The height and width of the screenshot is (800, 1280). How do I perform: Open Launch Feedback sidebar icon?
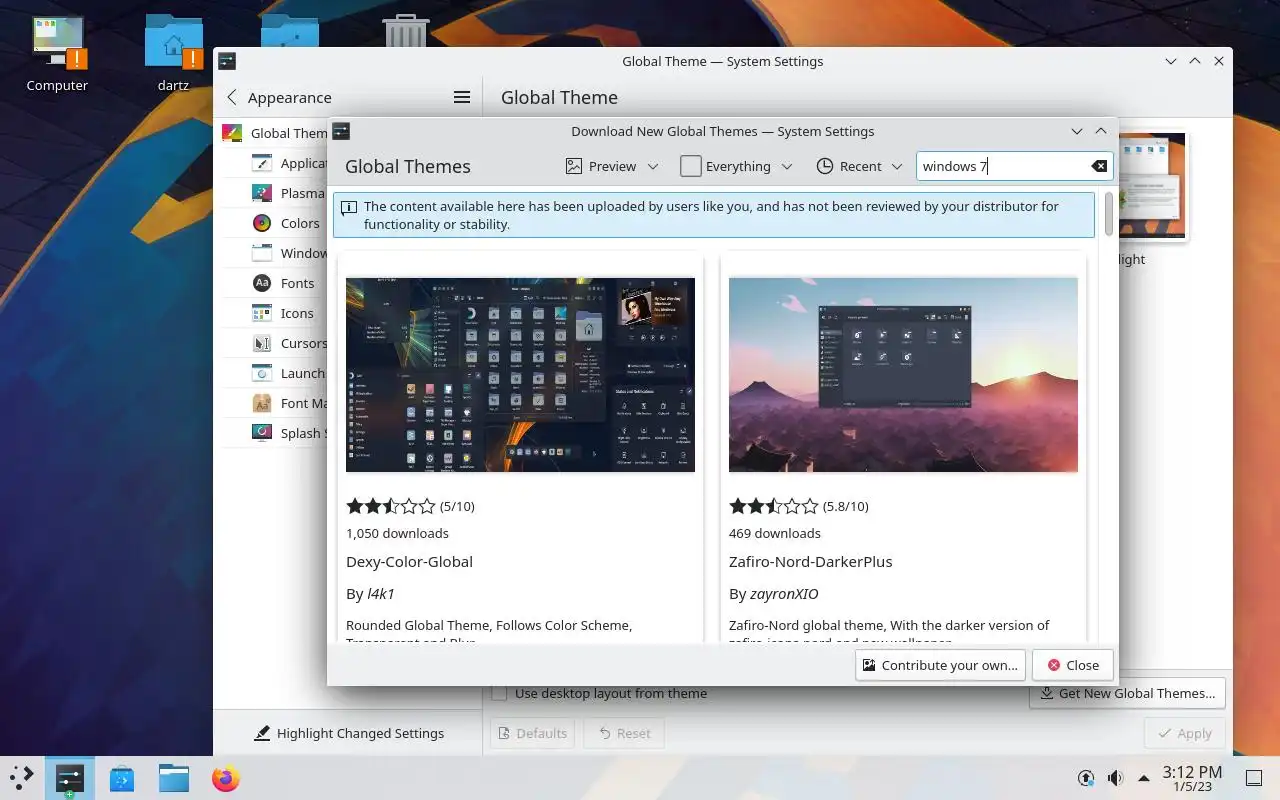pyautogui.click(x=262, y=373)
